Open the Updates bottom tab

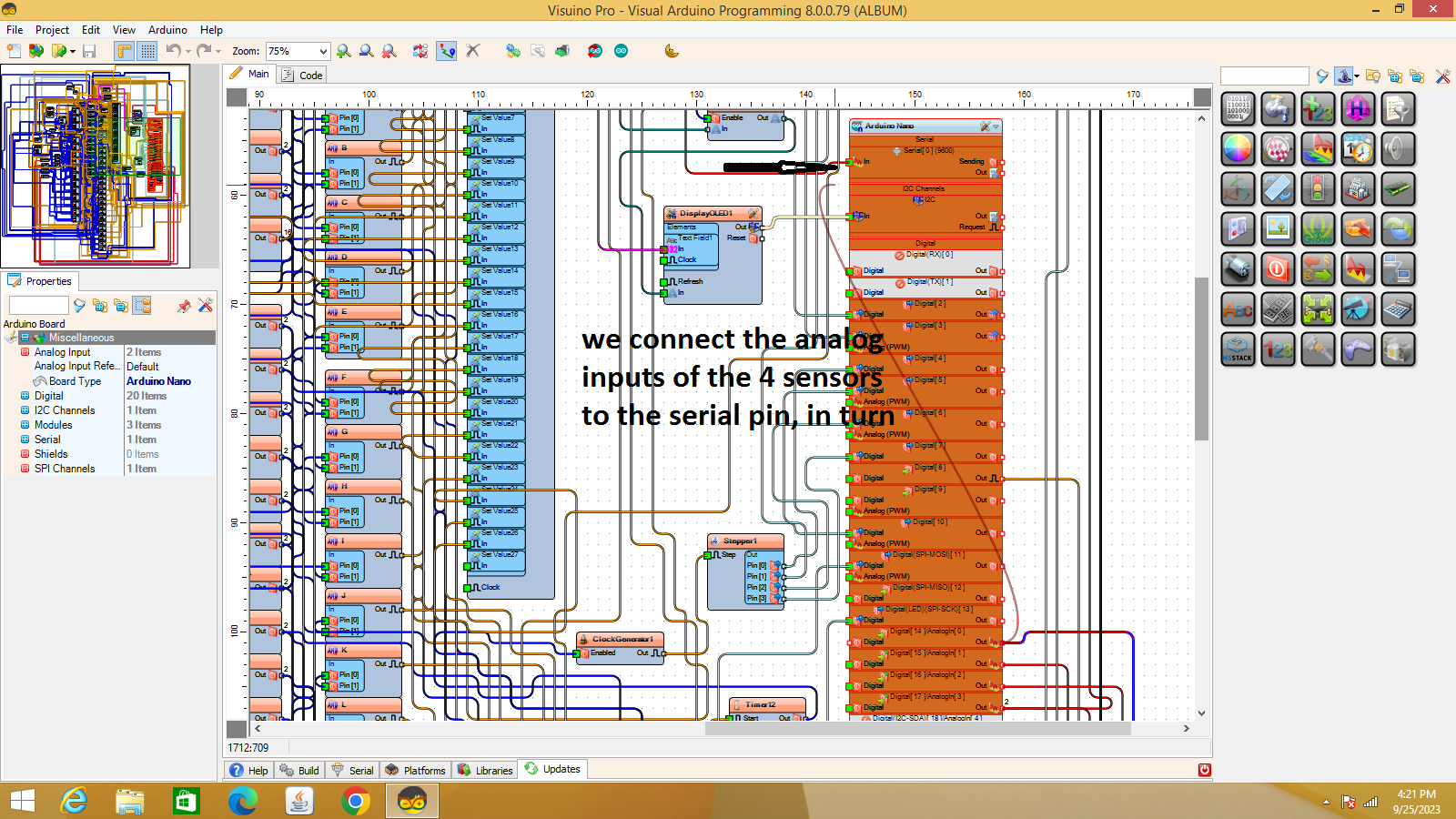click(x=552, y=769)
